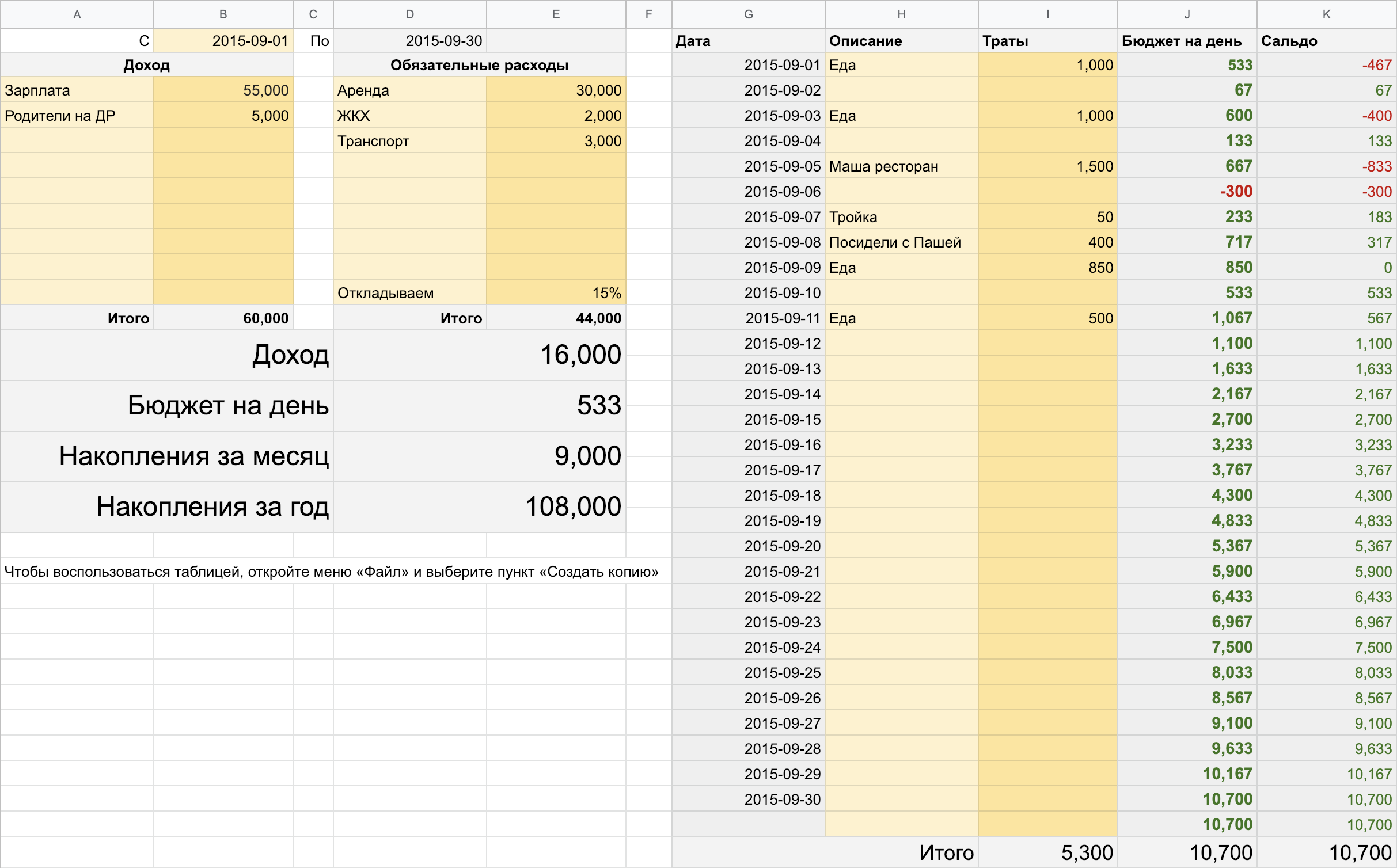Select the Посидели с Пашей description
The height and width of the screenshot is (868, 1397).
click(901, 242)
